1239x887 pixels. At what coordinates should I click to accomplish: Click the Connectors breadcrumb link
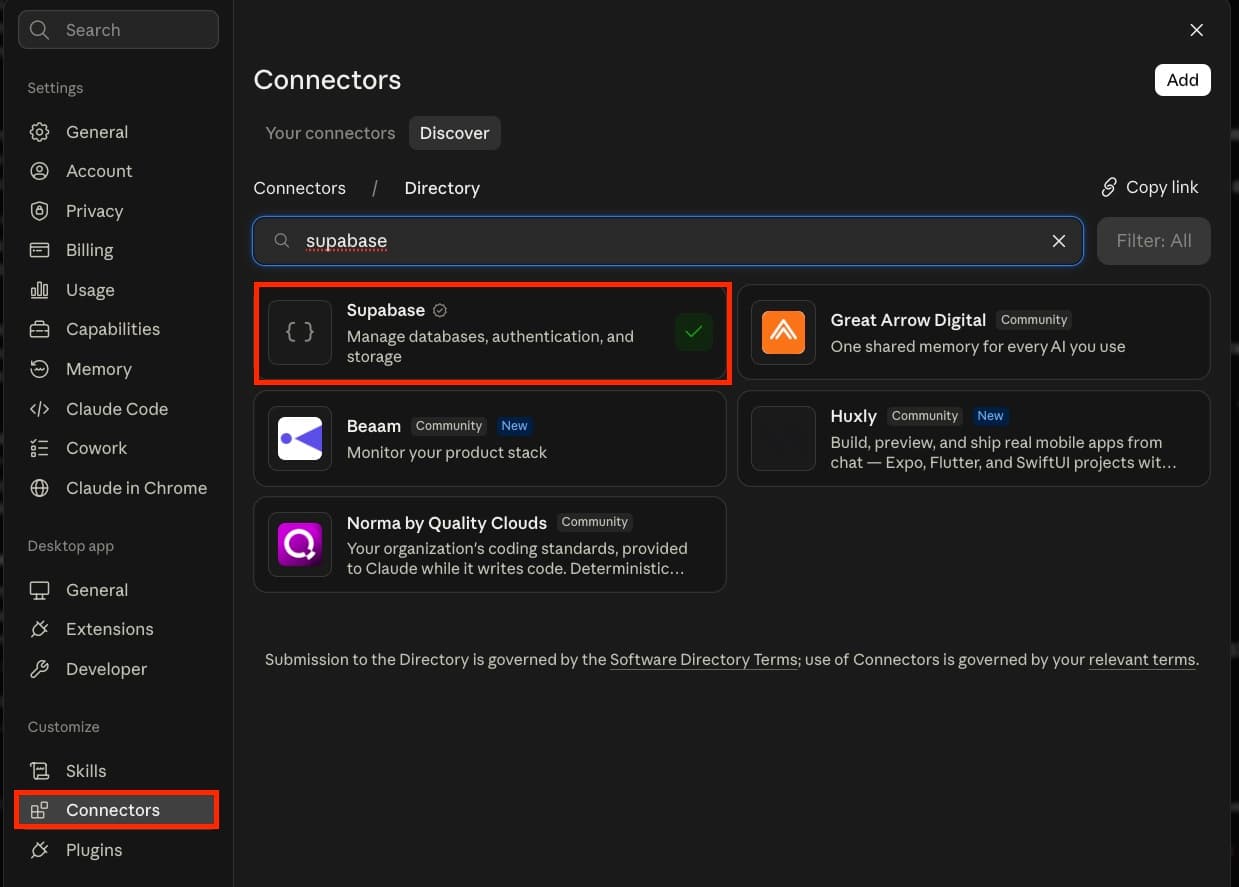pos(299,188)
